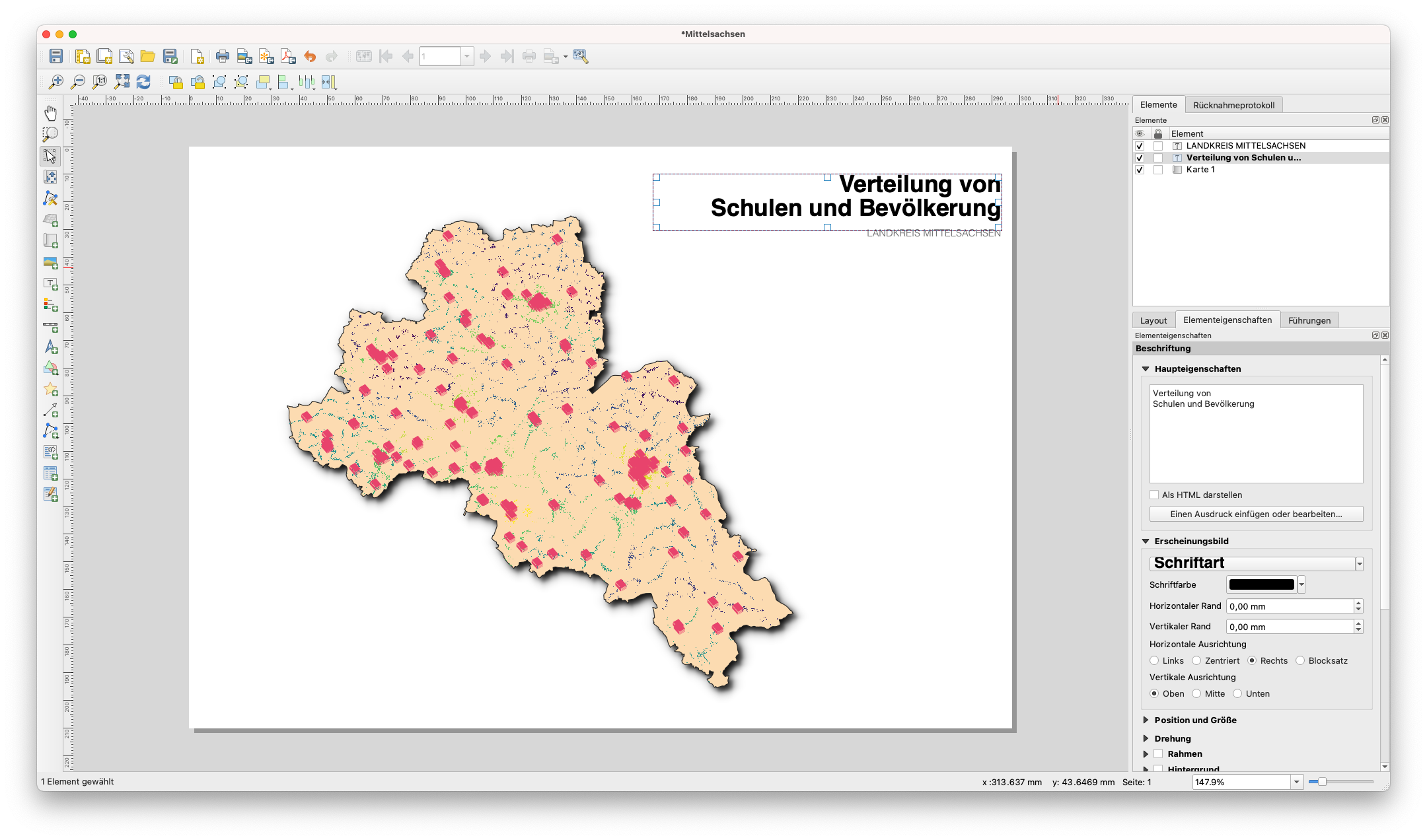
Task: Click the Atlas settings icon
Action: [x=581, y=57]
